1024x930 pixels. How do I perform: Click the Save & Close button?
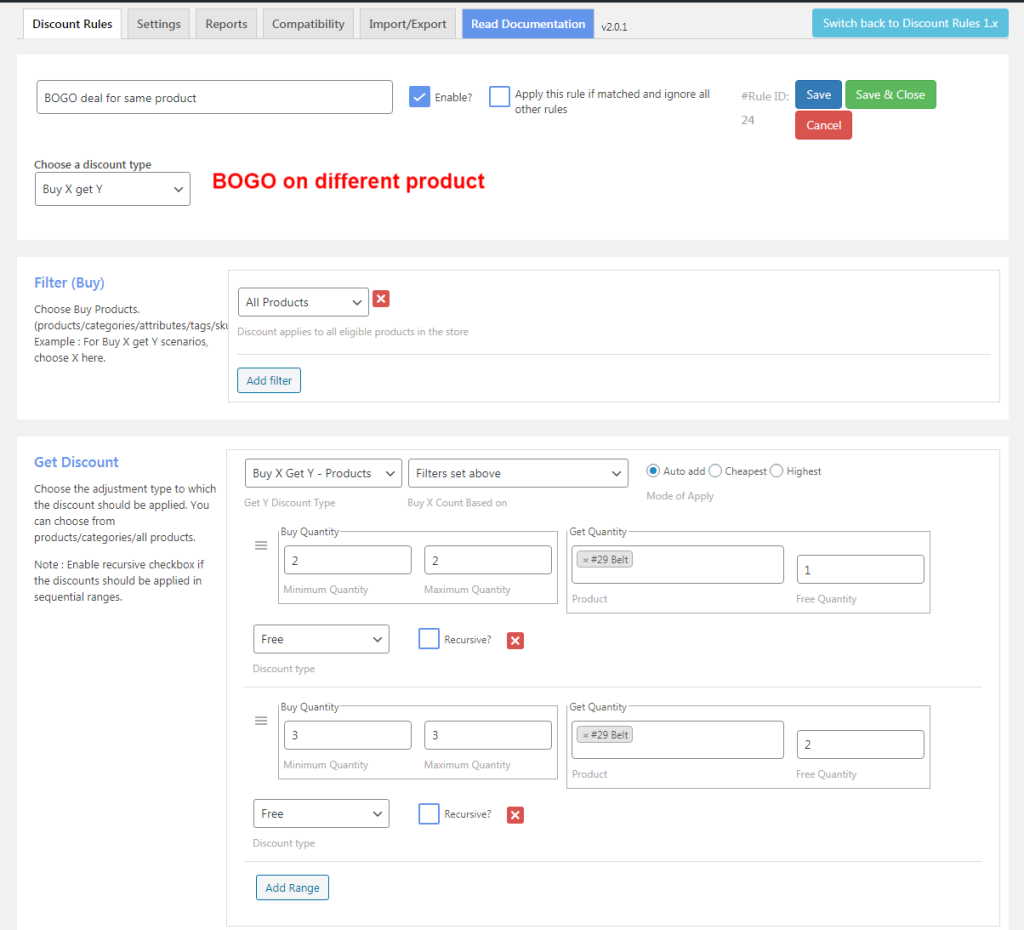(x=890, y=95)
